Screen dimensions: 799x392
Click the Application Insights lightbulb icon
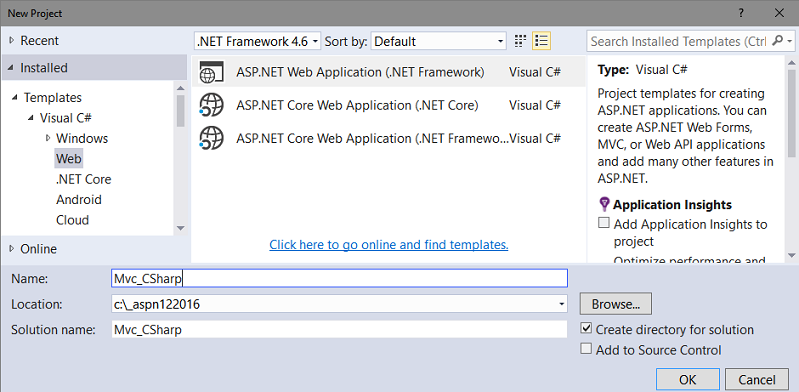point(604,204)
